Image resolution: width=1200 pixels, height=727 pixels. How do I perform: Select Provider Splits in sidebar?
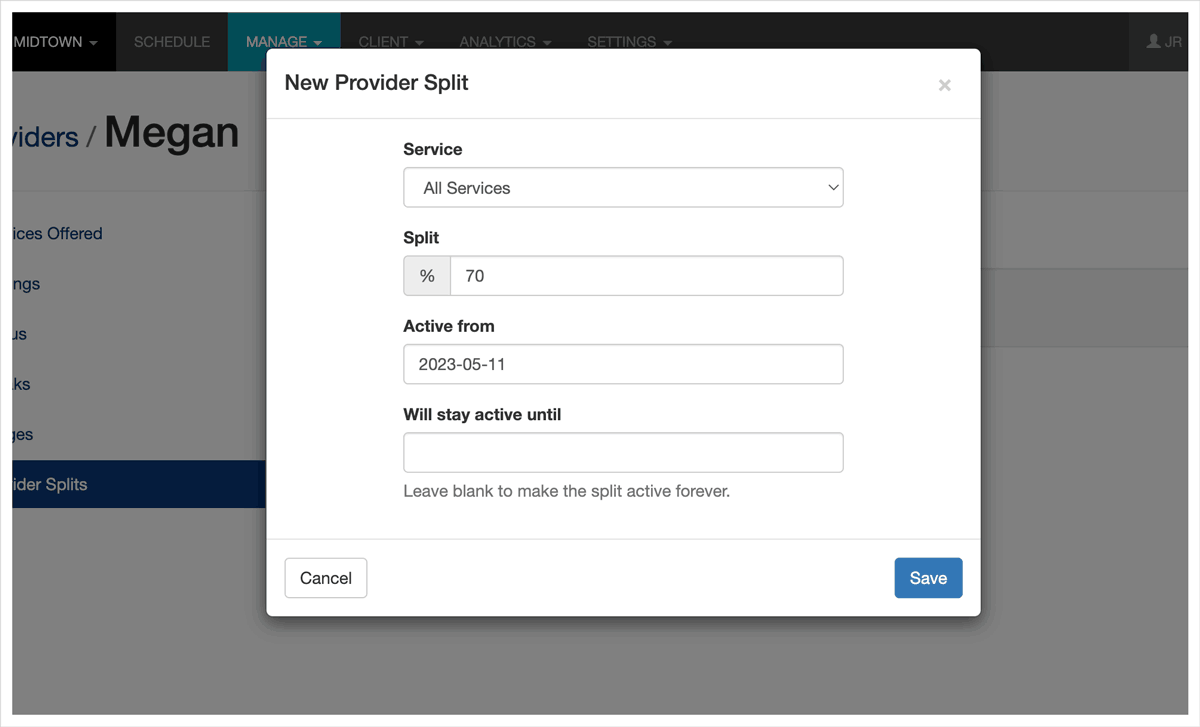click(50, 485)
